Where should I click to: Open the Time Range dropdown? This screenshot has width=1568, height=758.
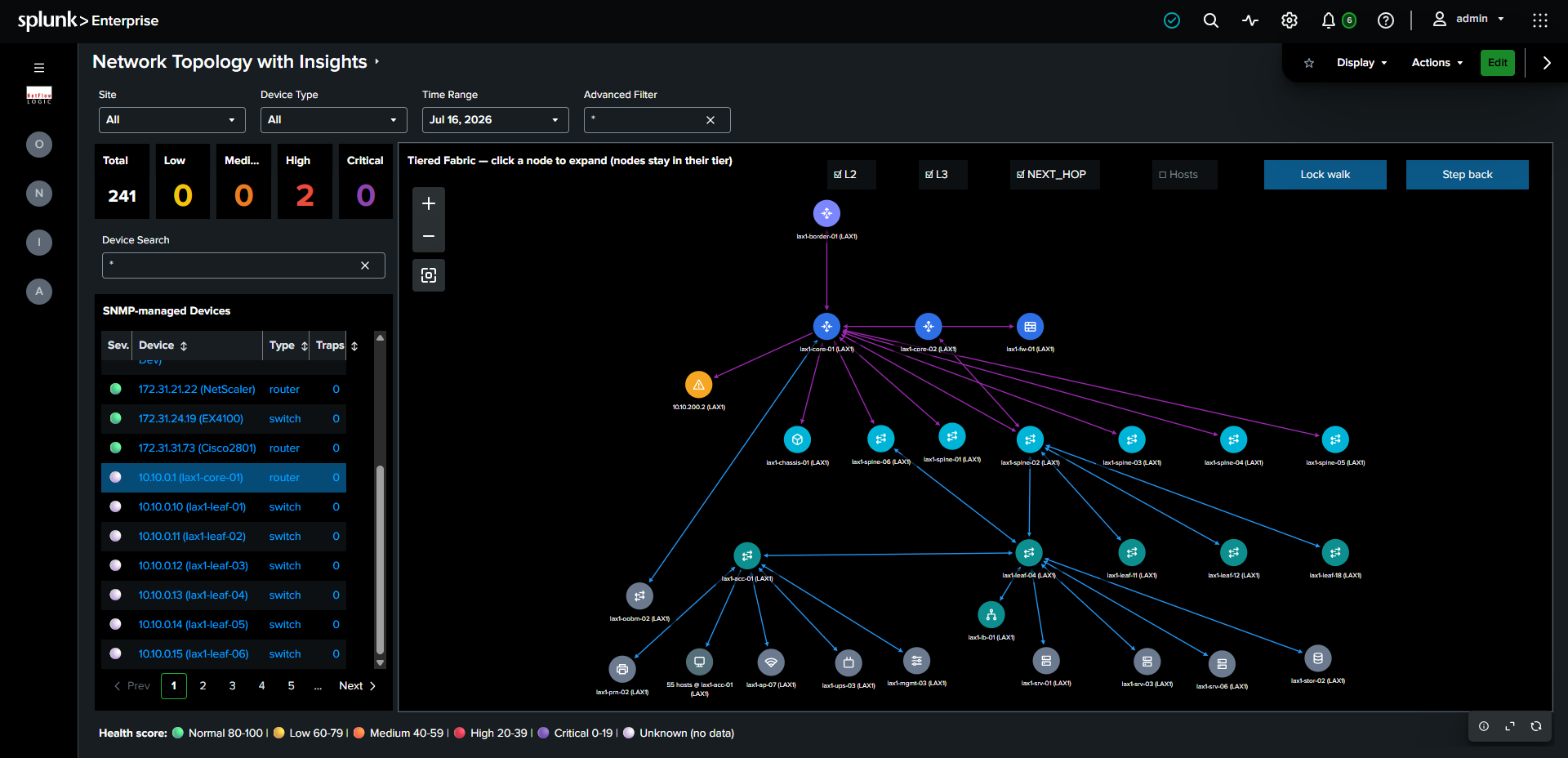[495, 120]
